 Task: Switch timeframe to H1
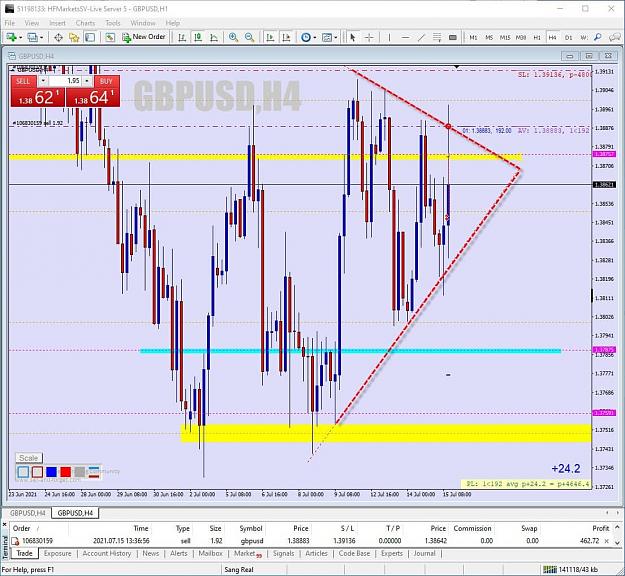(x=537, y=37)
